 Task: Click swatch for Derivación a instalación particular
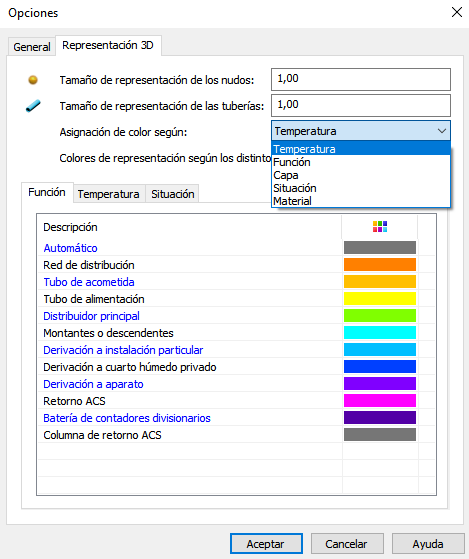380,350
